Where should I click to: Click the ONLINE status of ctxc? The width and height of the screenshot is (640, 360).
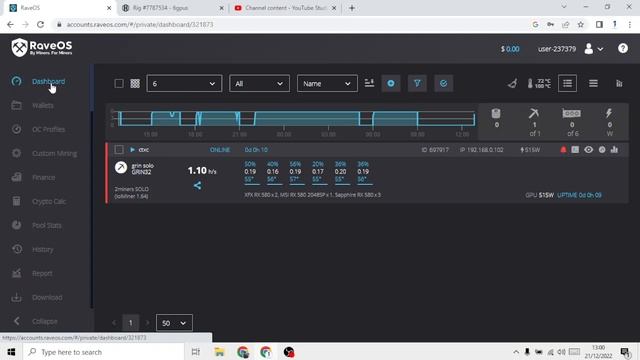(220, 150)
